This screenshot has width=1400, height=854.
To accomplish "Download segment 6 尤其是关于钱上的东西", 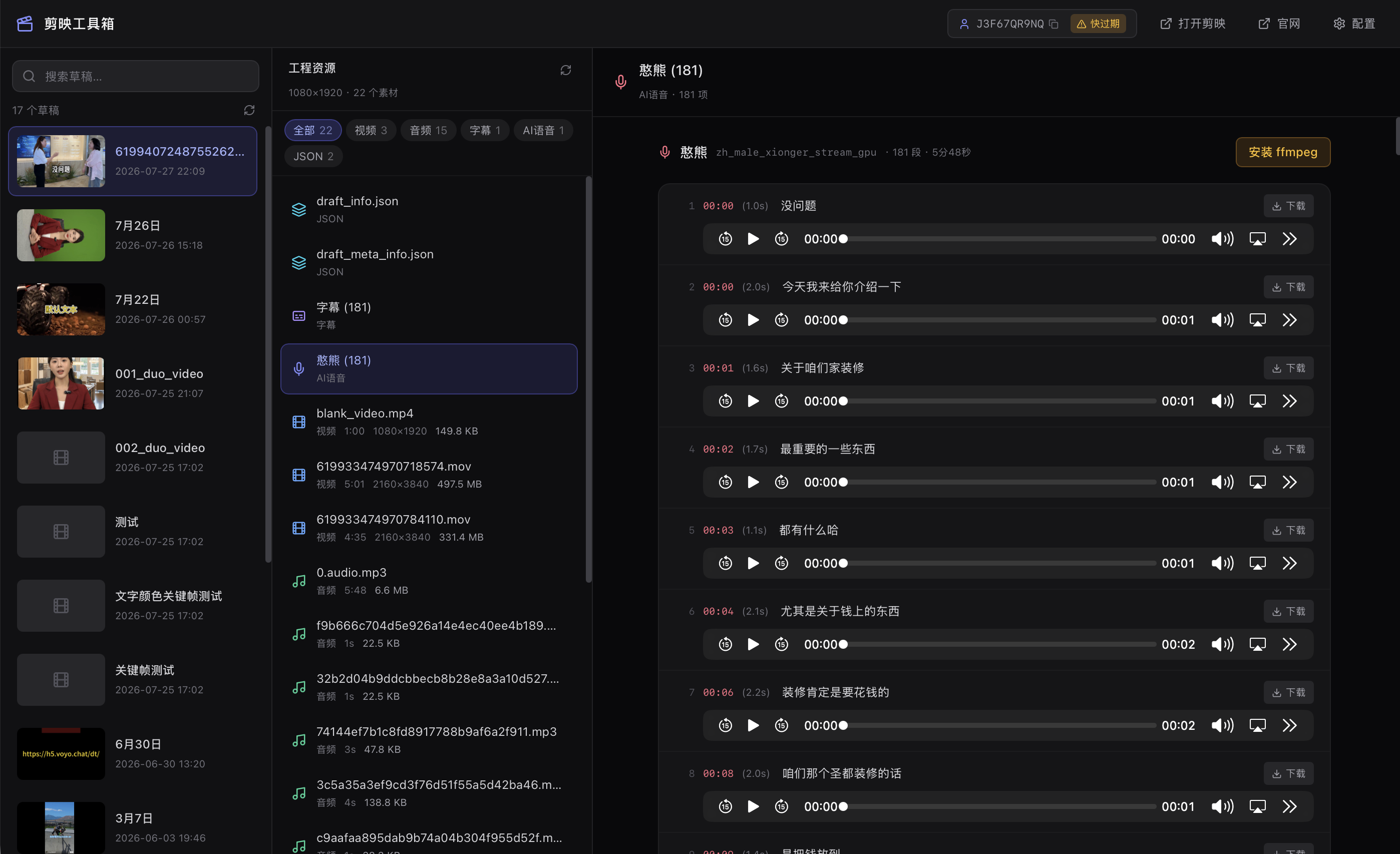I will (x=1288, y=611).
